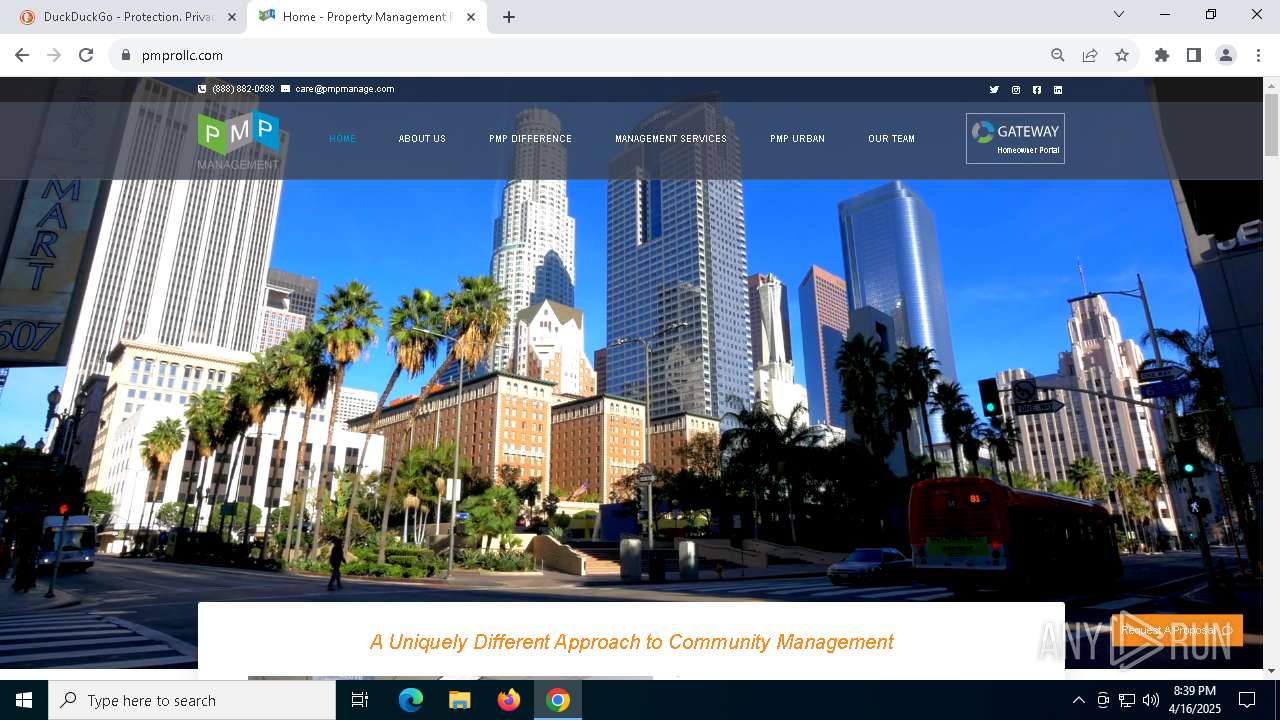Click the heading A Uniquely Different Approach
The width and height of the screenshot is (1280, 720).
coord(632,642)
